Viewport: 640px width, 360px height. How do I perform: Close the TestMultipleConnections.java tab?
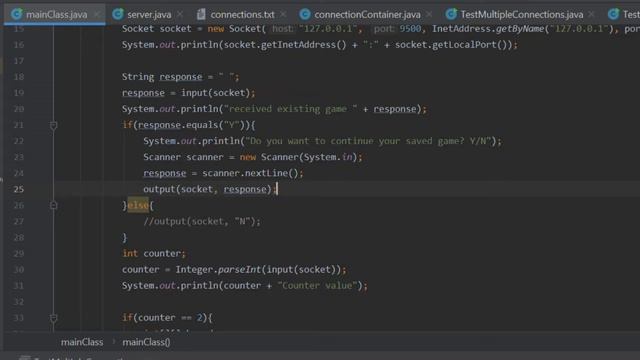pyautogui.click(x=591, y=14)
